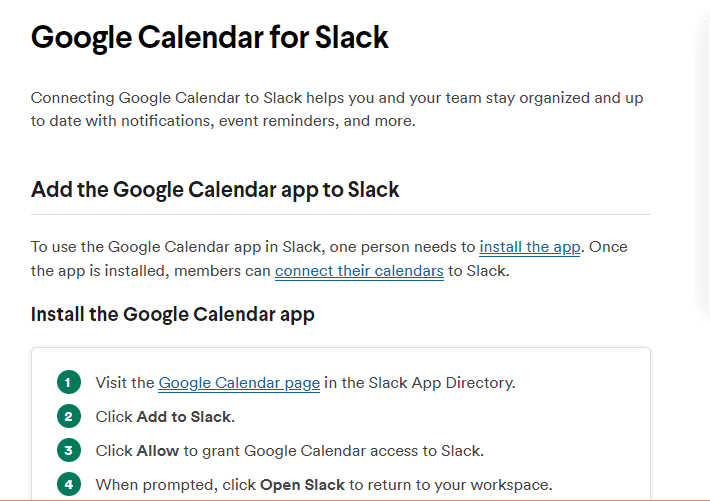The image size is (710, 501).
Task: Click the green step 4 number badge
Action: pos(69,484)
